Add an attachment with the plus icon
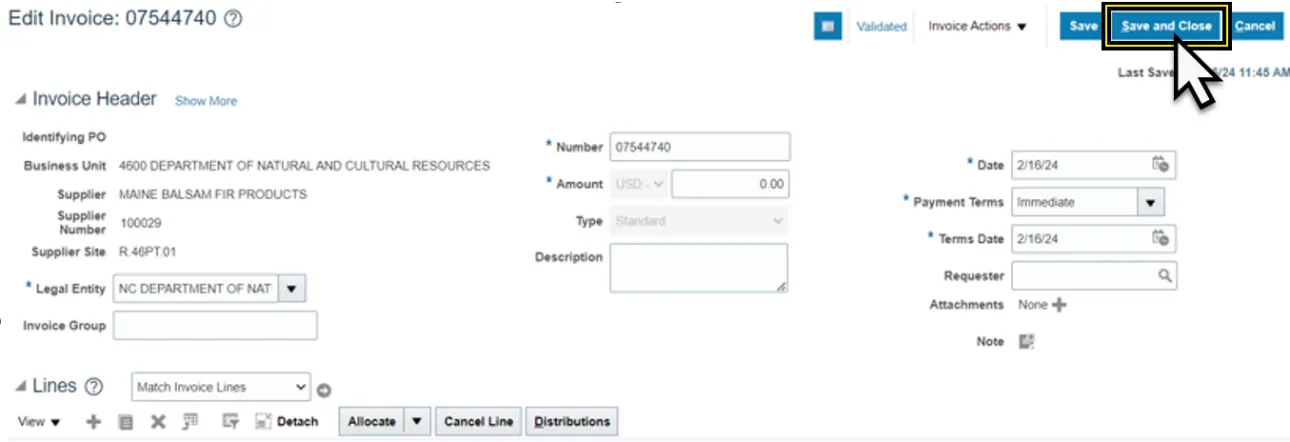 (x=1059, y=305)
